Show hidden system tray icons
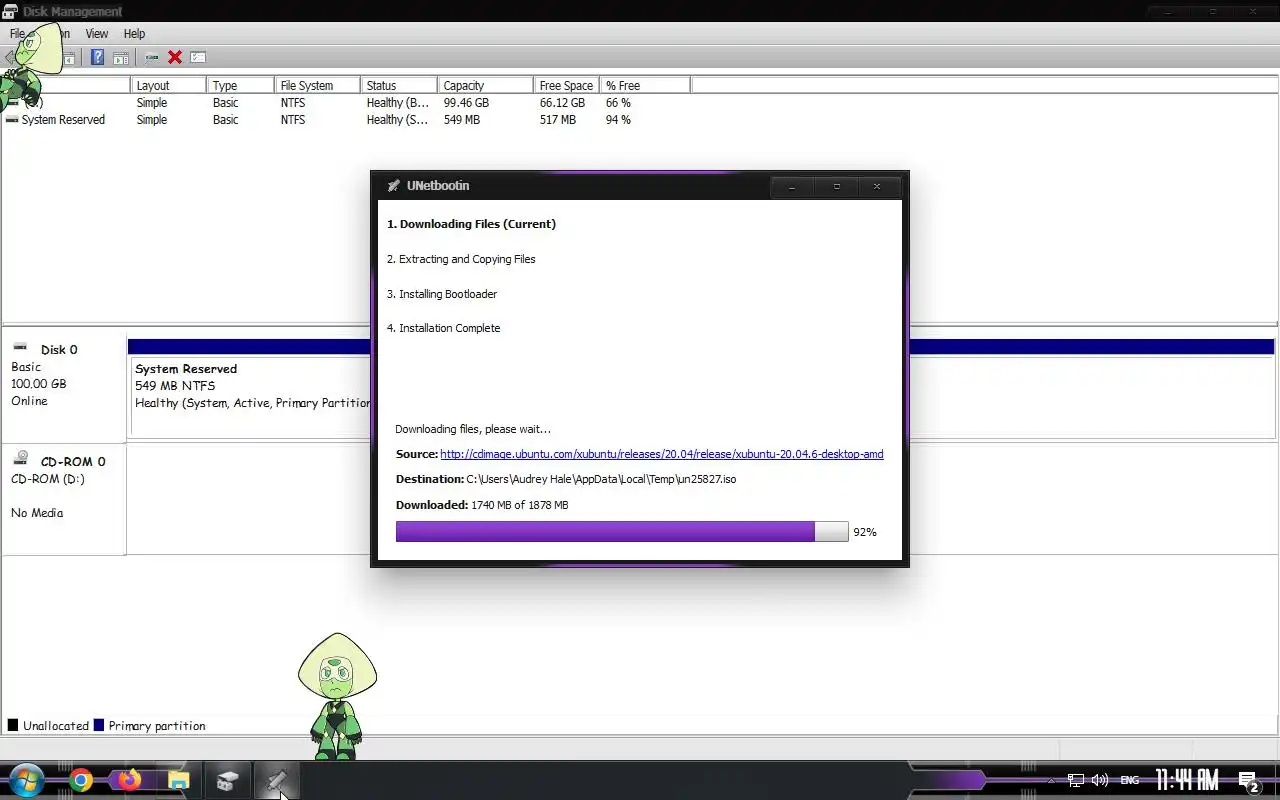Image resolution: width=1280 pixels, height=800 pixels. [x=1051, y=780]
